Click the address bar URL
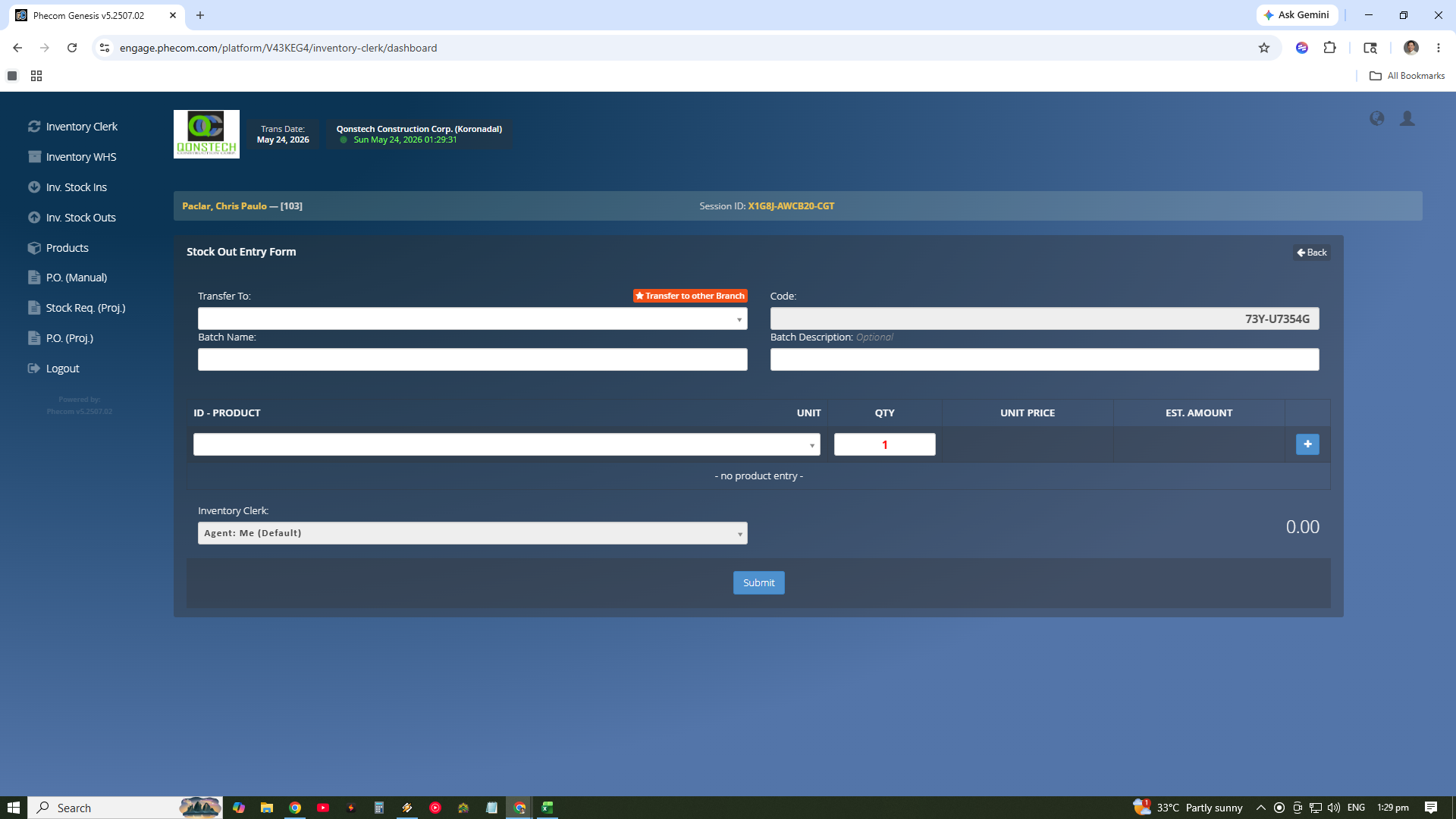Viewport: 1456px width, 819px height. coord(278,48)
